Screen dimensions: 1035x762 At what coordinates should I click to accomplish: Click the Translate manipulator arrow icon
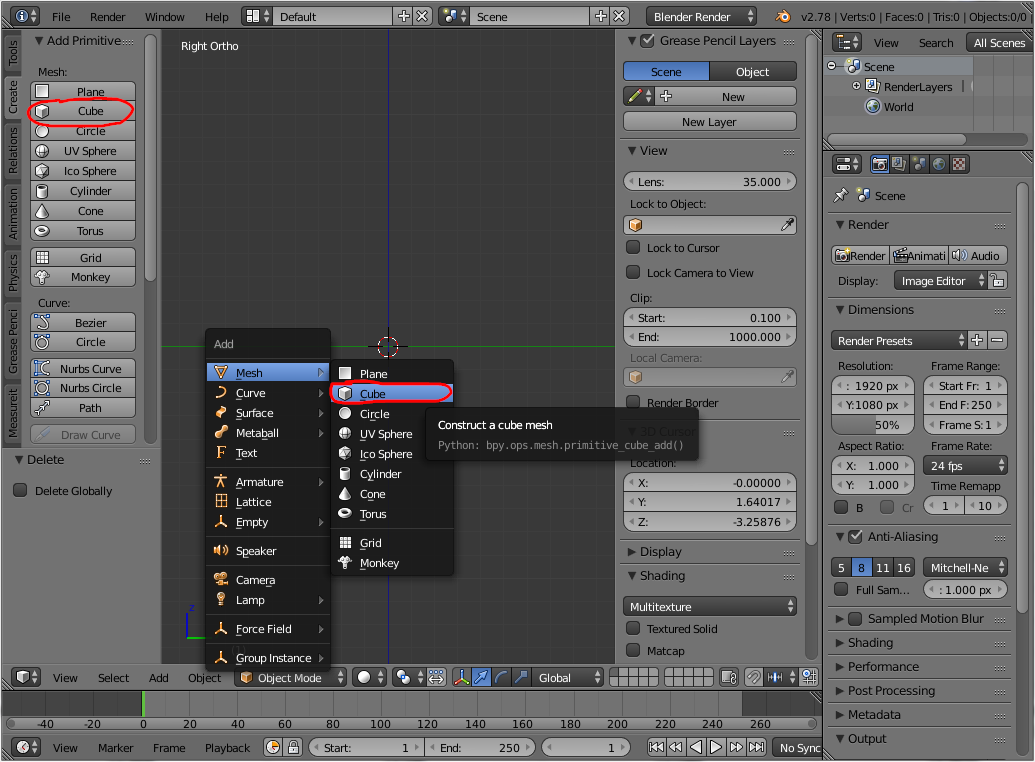(479, 677)
